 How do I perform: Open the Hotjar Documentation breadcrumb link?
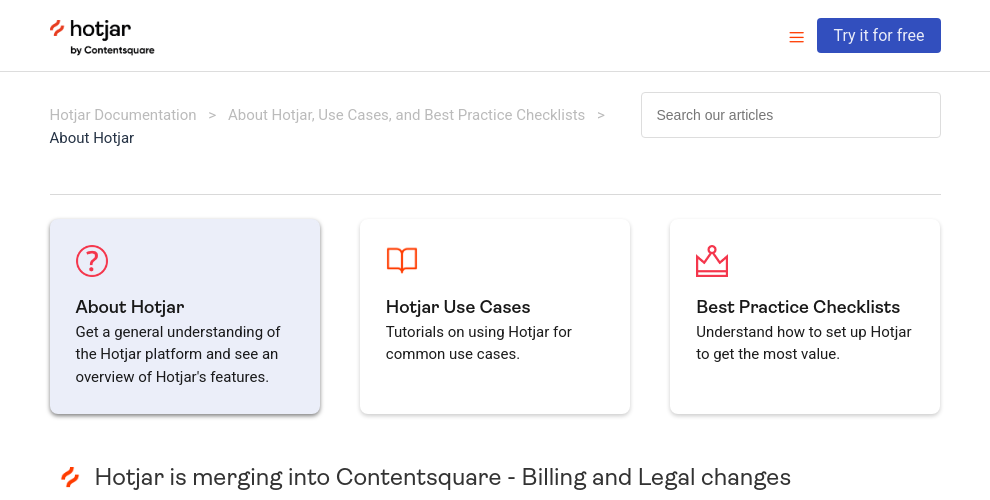tap(123, 115)
